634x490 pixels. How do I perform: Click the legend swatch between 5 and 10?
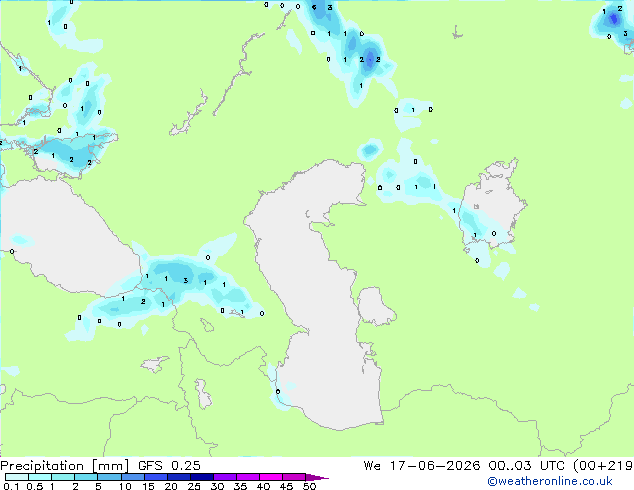(110, 477)
